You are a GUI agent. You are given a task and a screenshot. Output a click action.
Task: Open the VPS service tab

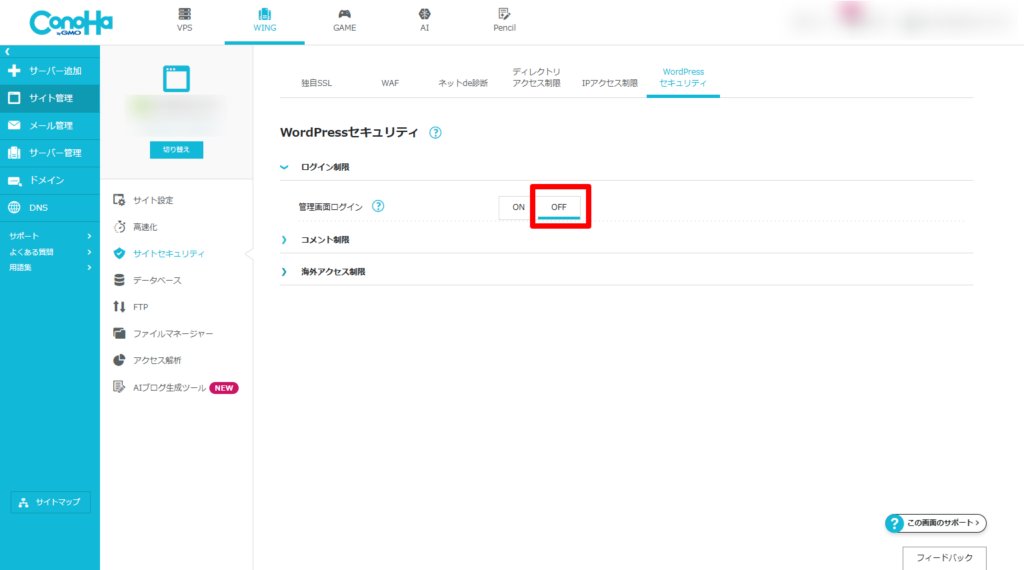(x=185, y=20)
